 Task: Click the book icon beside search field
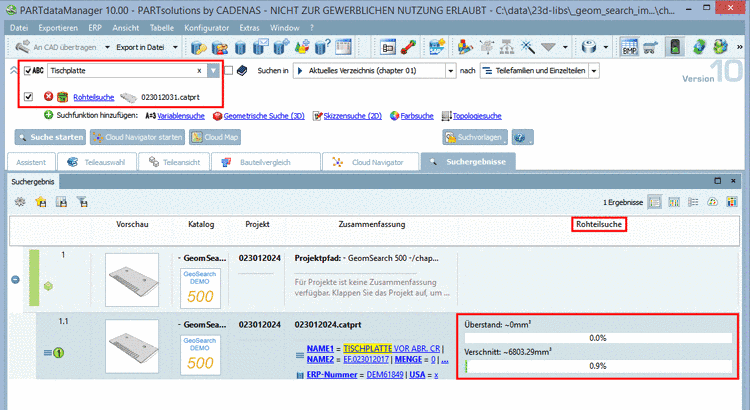[x=242, y=71]
